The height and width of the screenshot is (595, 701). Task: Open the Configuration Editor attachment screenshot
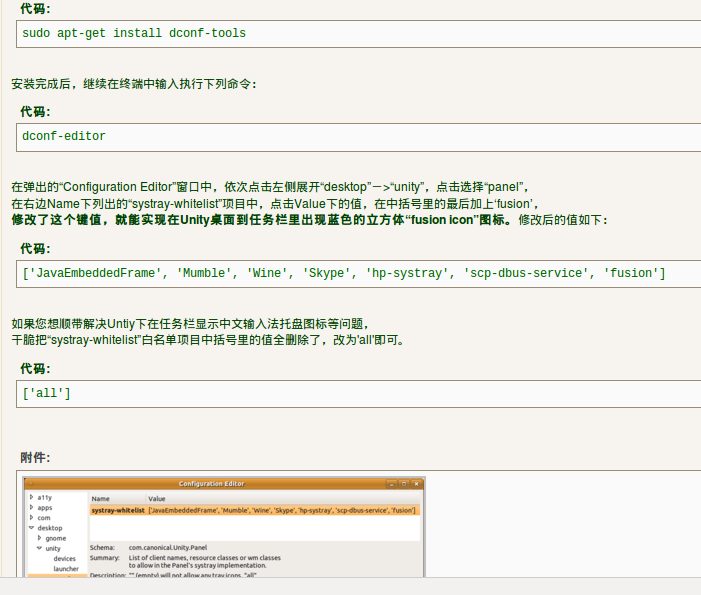click(224, 527)
